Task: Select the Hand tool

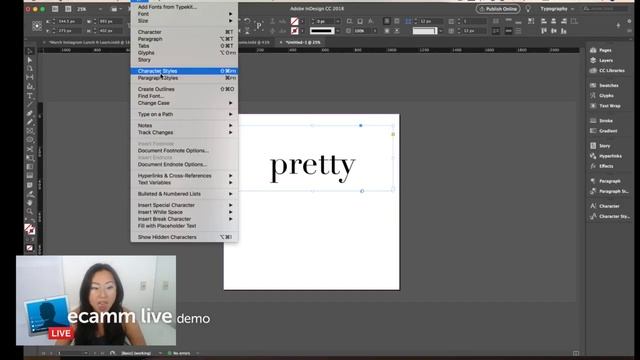Action: [x=30, y=202]
